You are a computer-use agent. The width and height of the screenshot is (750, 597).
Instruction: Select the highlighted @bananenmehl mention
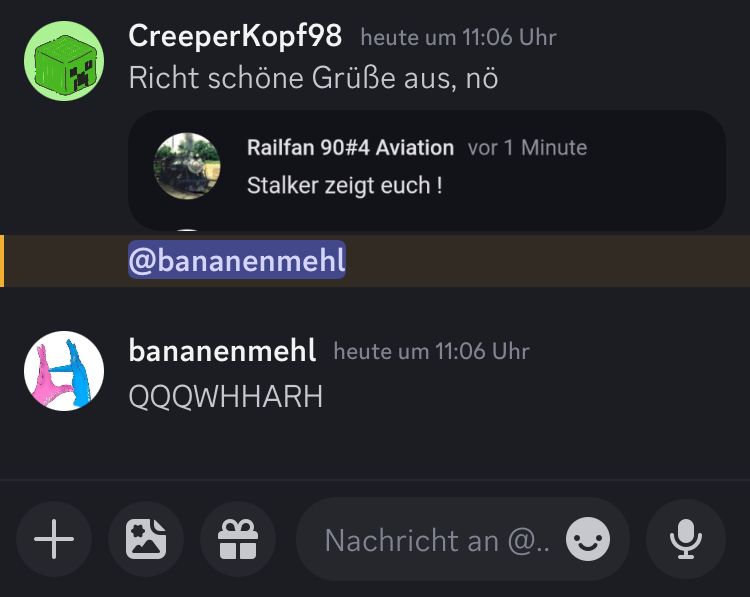[x=237, y=260]
